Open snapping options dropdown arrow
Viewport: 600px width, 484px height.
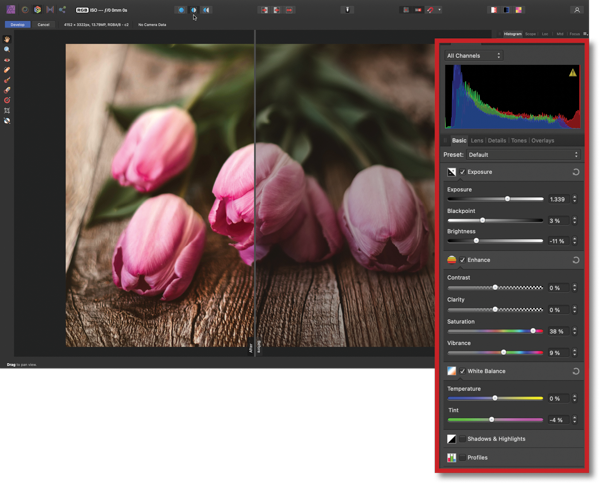pyautogui.click(x=439, y=10)
